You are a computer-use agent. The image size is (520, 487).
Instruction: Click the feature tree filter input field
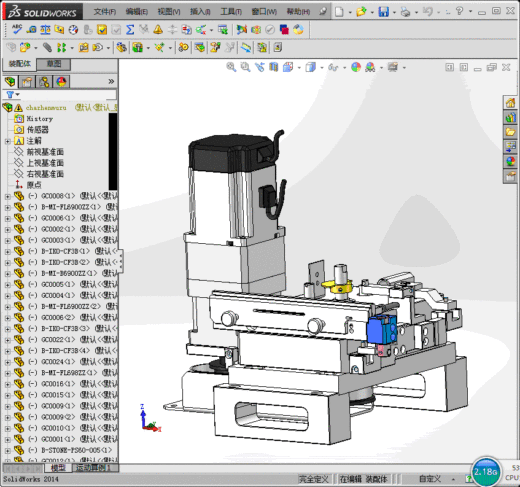pyautogui.click(x=68, y=95)
